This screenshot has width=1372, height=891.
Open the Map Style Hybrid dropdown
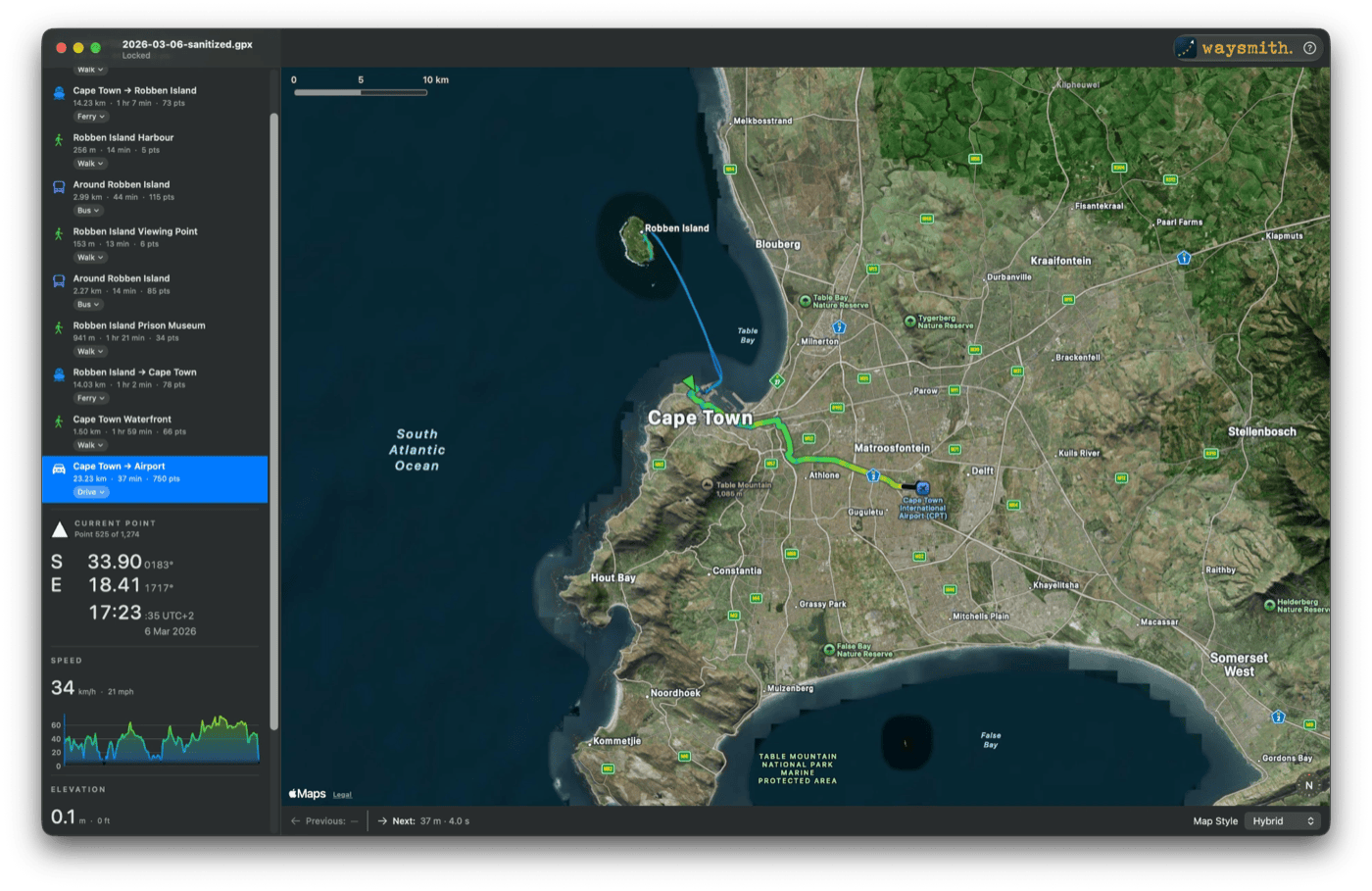coord(1283,821)
